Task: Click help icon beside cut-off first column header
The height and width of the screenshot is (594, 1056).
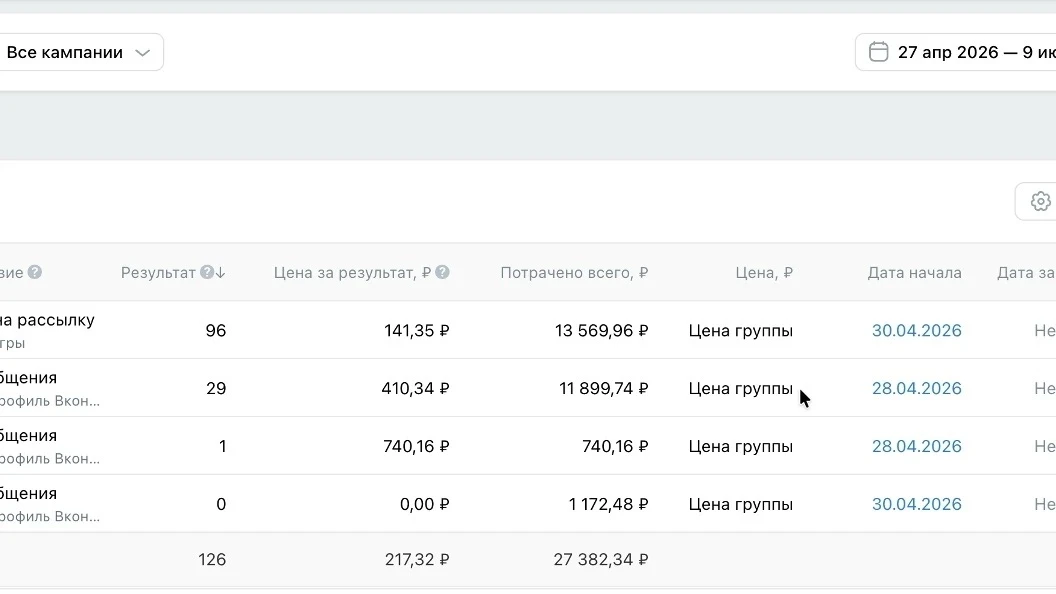Action: click(34, 272)
